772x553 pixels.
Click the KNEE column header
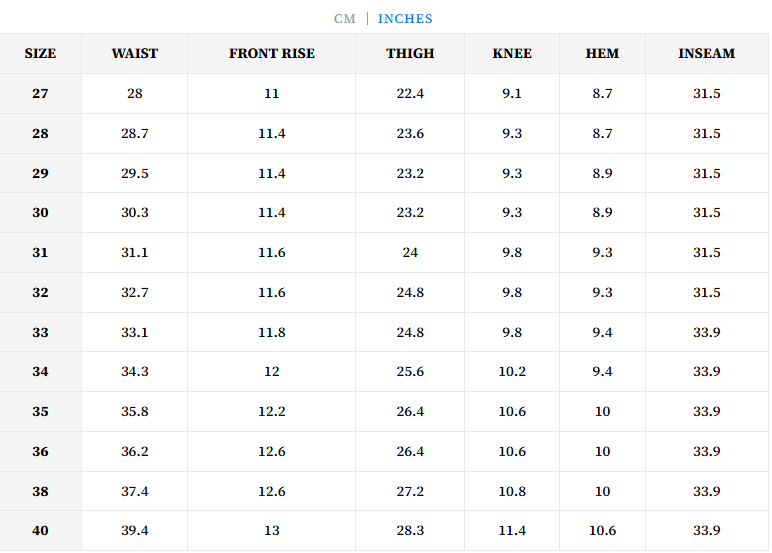click(x=512, y=54)
